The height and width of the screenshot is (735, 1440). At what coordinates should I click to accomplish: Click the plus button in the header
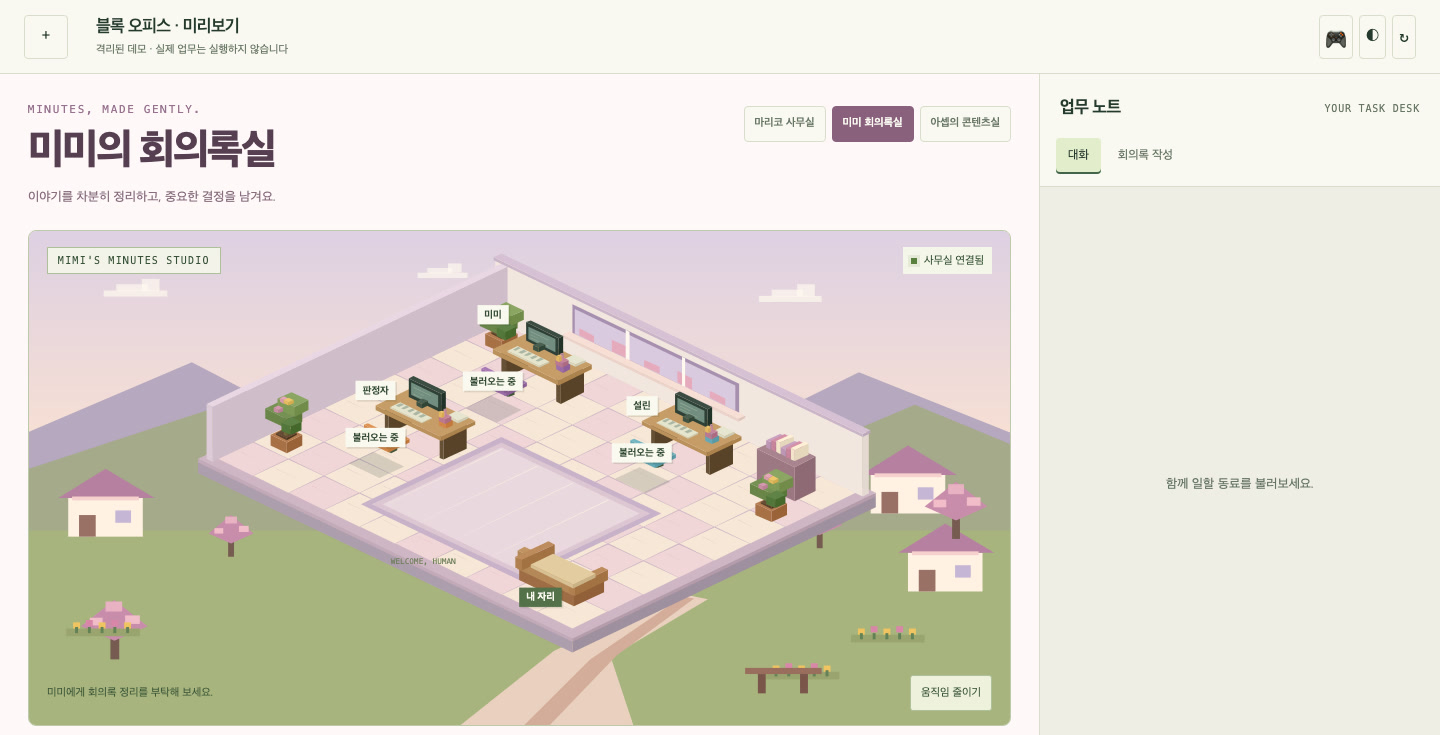tap(46, 37)
